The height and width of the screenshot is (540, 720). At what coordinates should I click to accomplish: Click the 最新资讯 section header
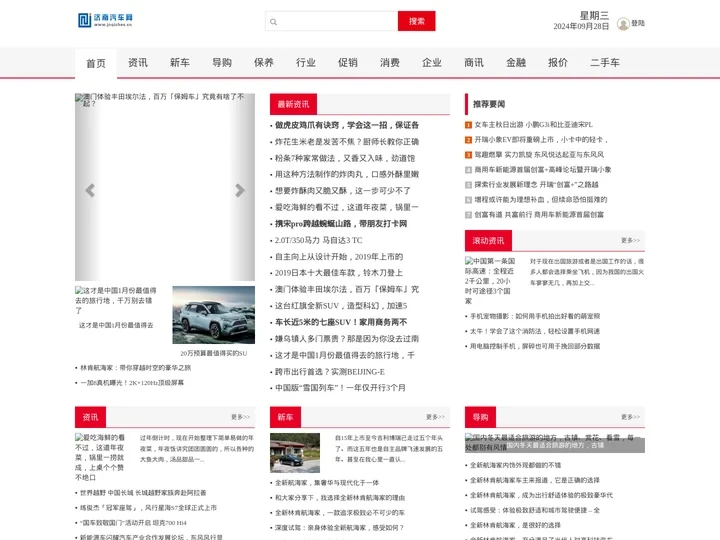293,104
